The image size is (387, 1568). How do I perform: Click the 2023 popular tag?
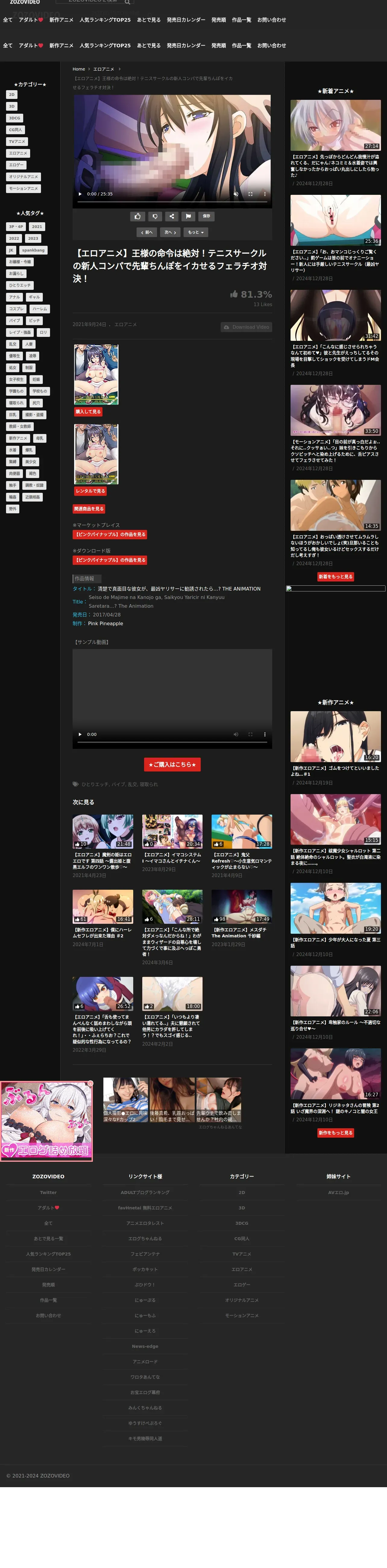[33, 238]
